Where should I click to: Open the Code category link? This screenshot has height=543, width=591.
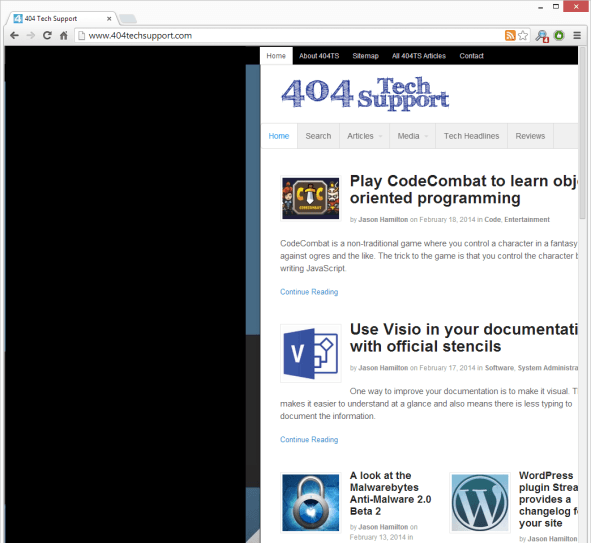coord(492,220)
